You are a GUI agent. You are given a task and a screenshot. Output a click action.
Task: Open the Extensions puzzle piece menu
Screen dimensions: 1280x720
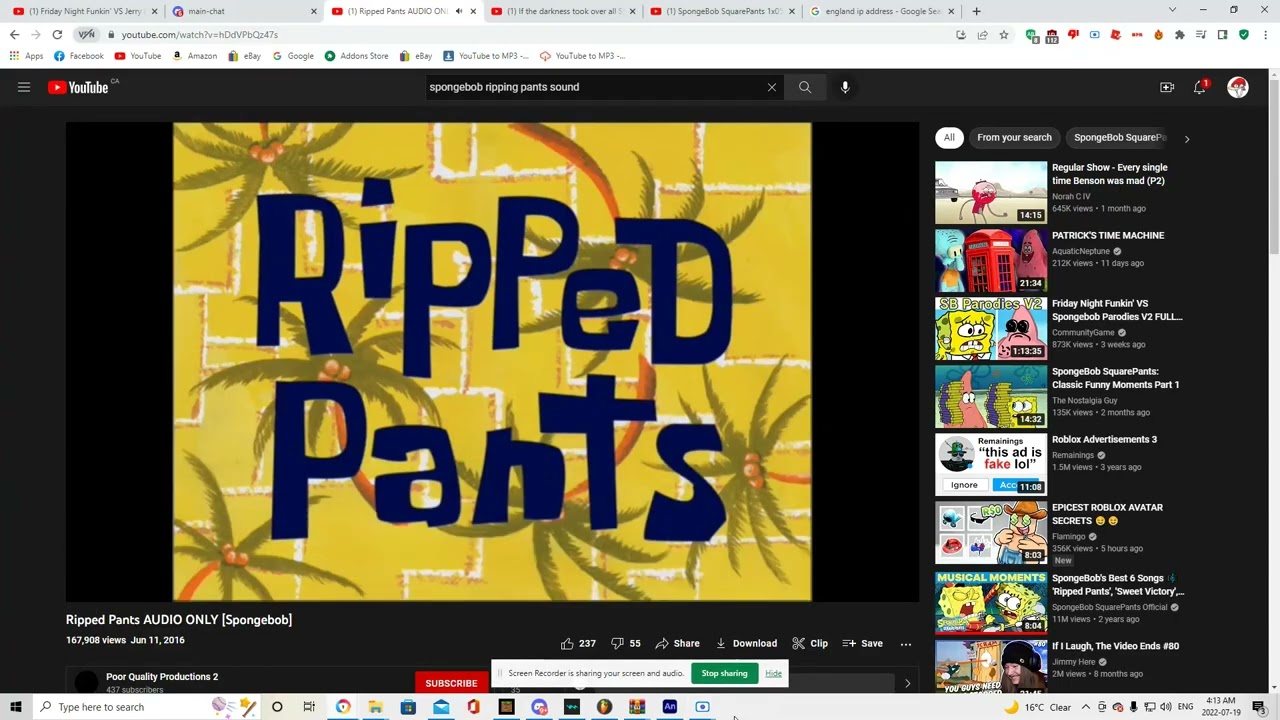[x=1180, y=35]
